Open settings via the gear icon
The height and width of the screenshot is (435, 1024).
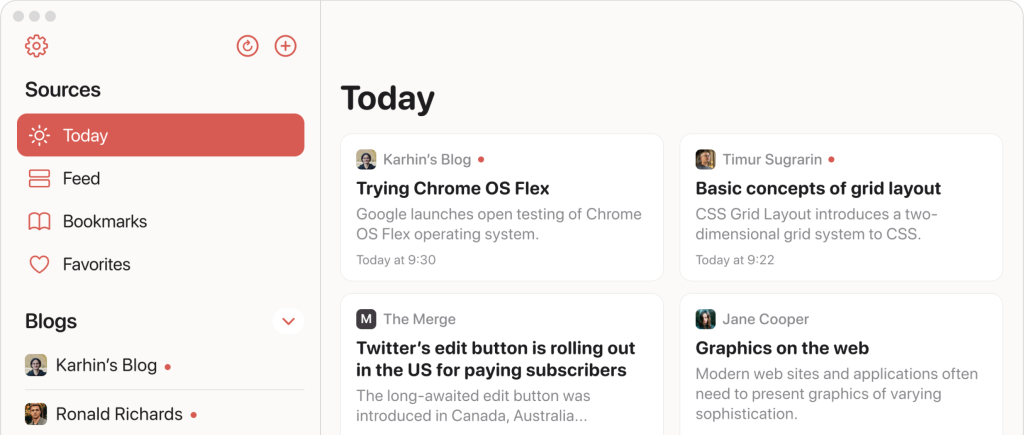click(37, 46)
